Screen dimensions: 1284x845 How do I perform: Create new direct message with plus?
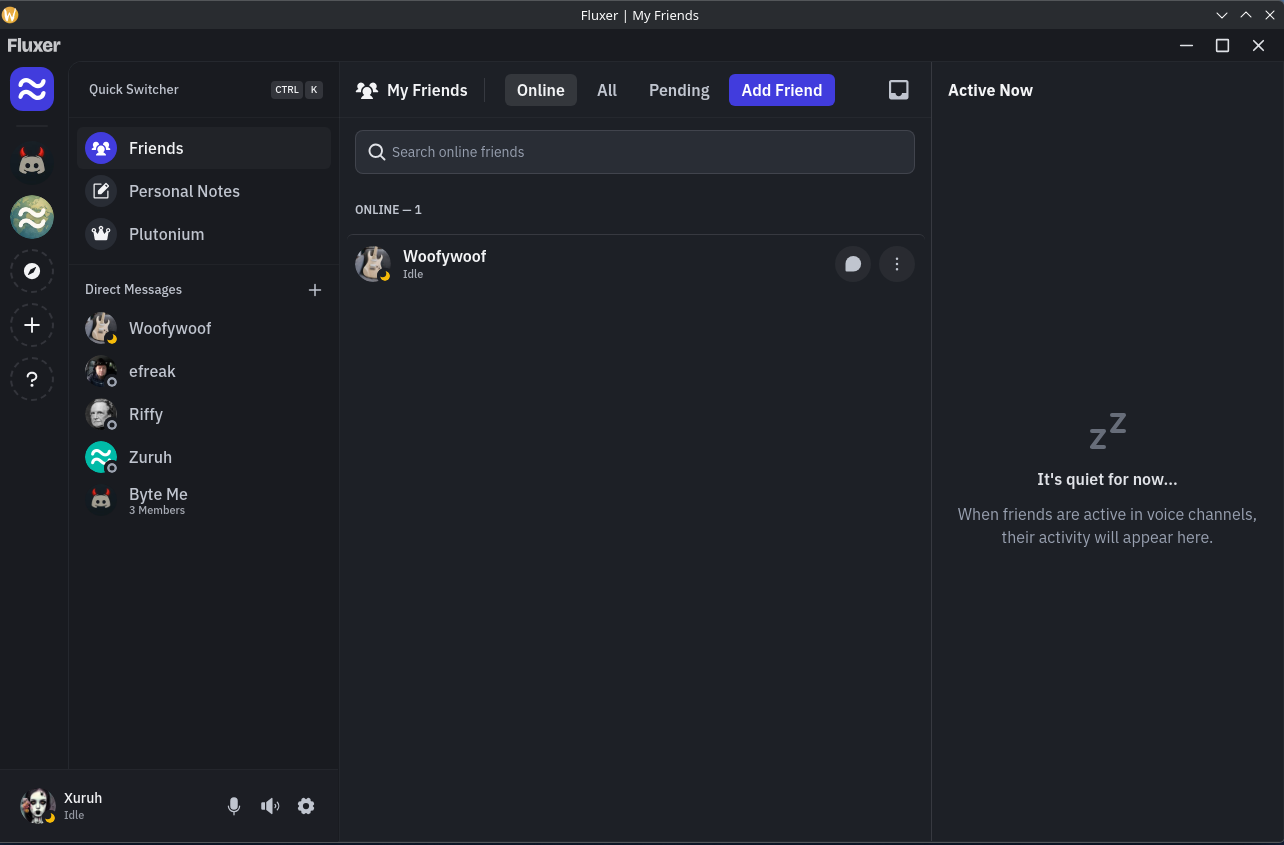coord(315,290)
